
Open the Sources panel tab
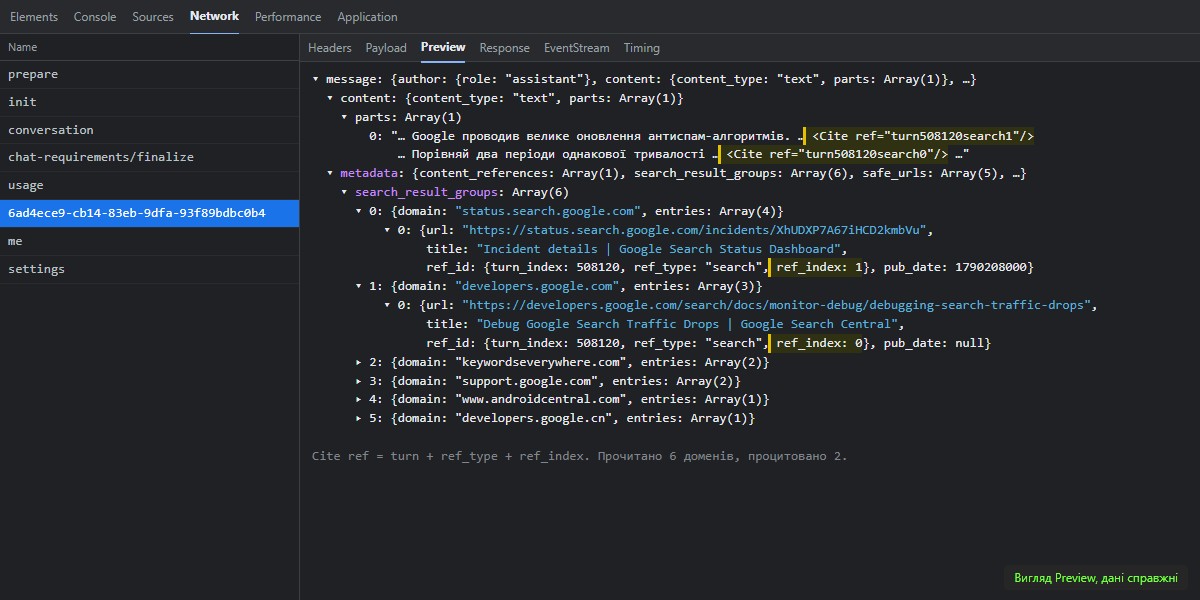(x=153, y=17)
